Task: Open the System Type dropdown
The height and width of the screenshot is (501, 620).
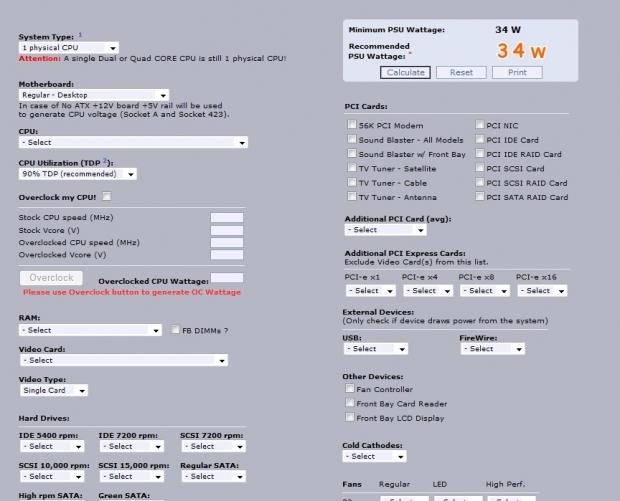Action: pos(68,48)
